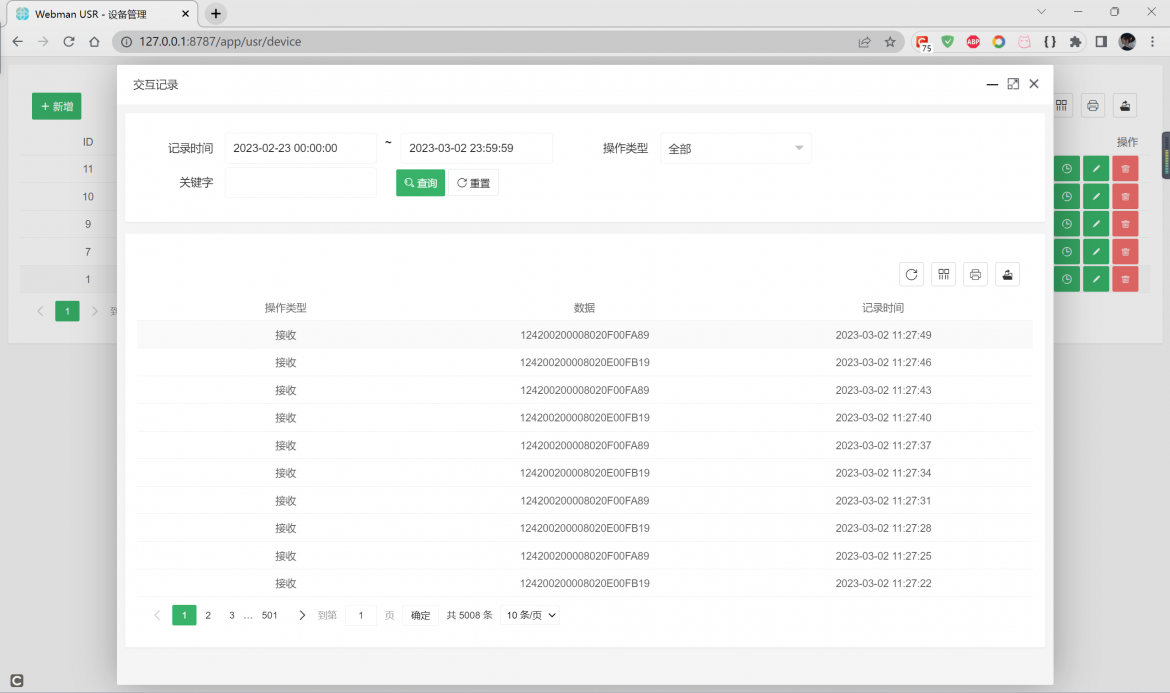The width and height of the screenshot is (1170, 693).
Task: Open record history for device row 7
Action: (x=1067, y=251)
